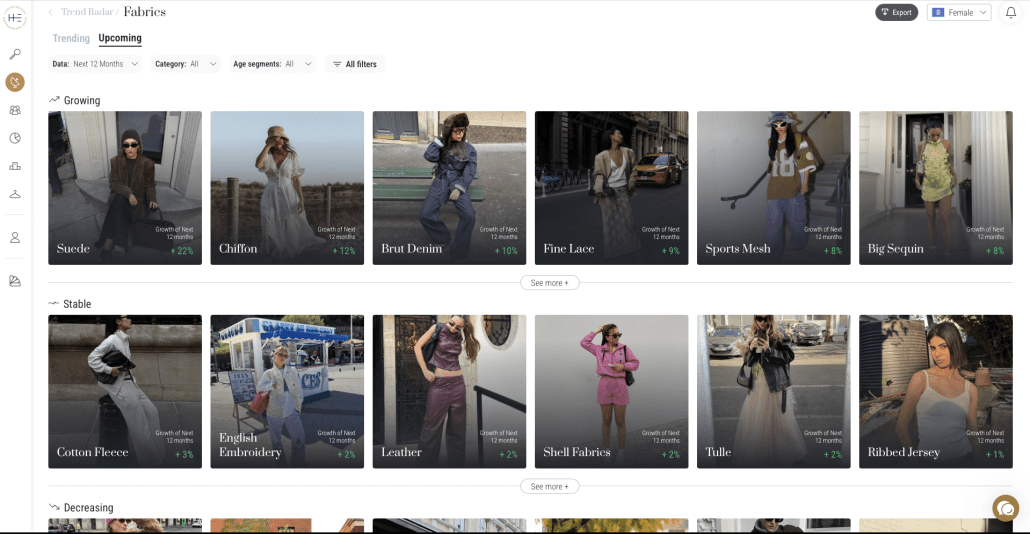Select the Upcoming tab
1030x534 pixels.
coord(120,39)
